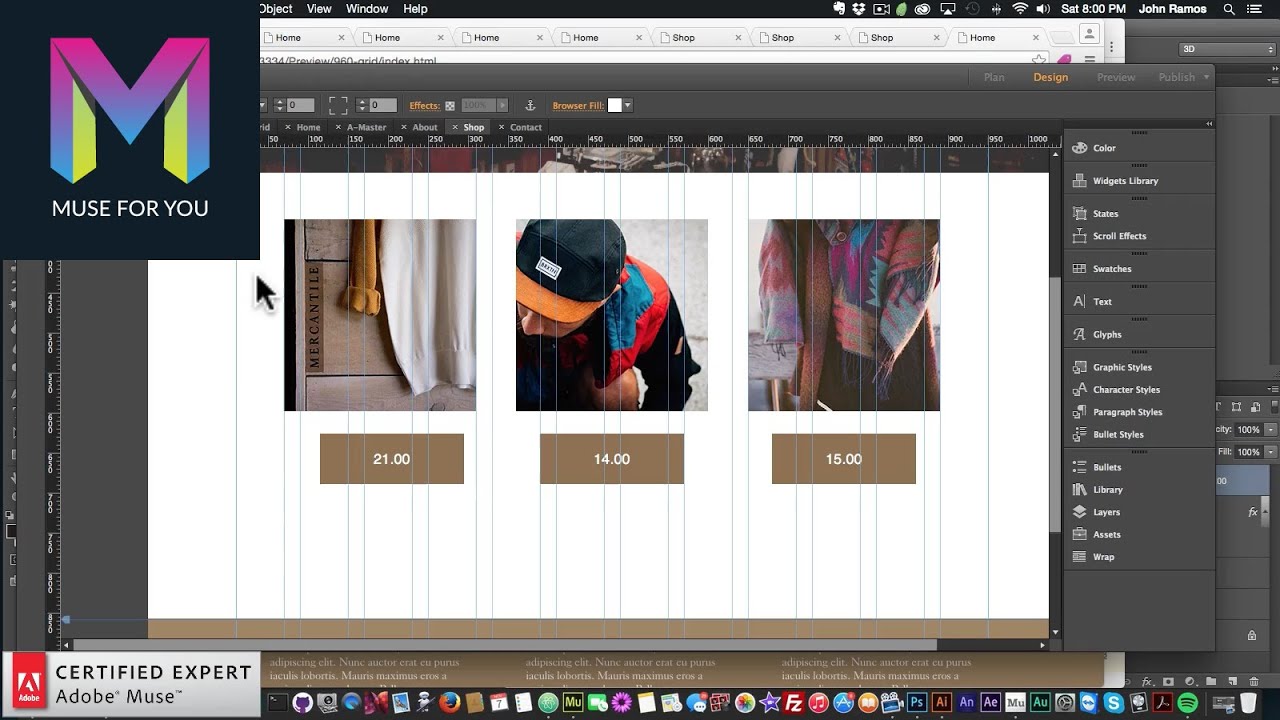Screen dimensions: 1280x720
Task: Open the Window menu
Action: 367,8
